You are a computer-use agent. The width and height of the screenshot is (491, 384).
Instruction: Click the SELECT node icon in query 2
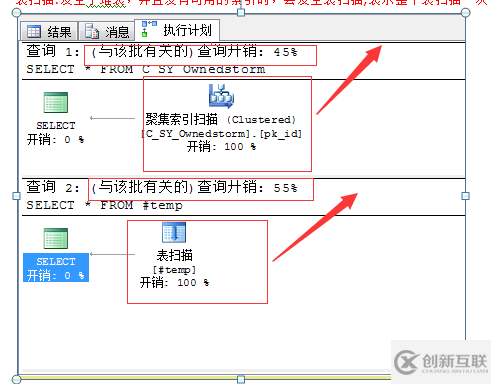click(56, 238)
